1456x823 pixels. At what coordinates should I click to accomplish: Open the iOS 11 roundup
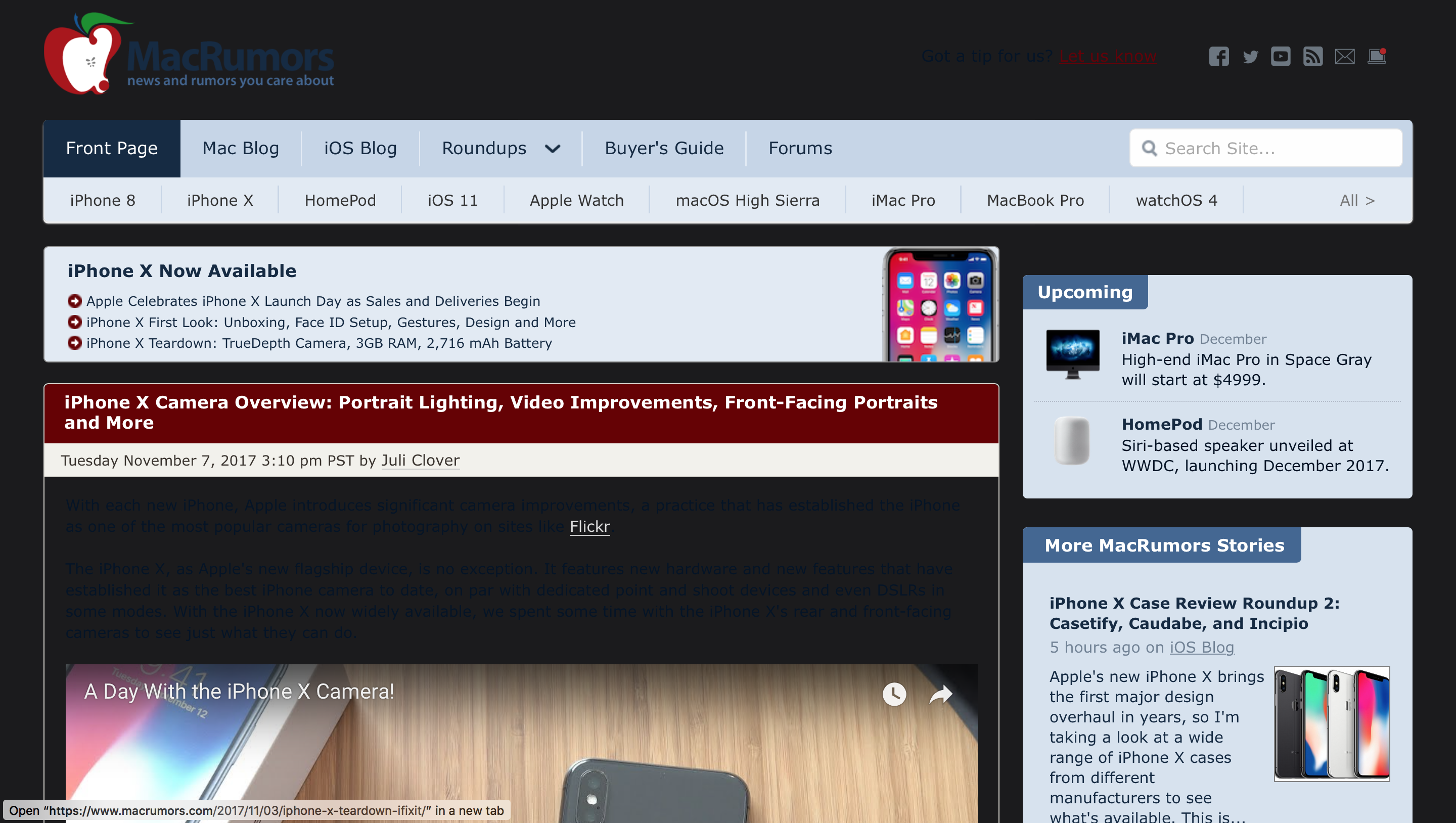pos(453,200)
